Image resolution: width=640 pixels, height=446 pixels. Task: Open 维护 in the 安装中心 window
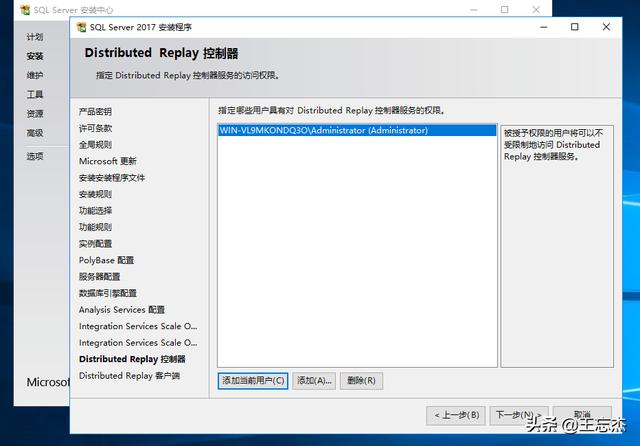[x=35, y=75]
